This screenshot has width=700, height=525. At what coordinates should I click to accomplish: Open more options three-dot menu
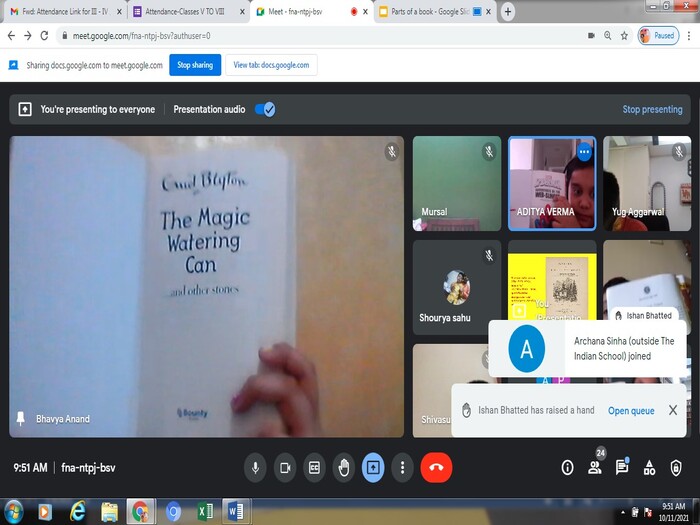[x=402, y=467]
